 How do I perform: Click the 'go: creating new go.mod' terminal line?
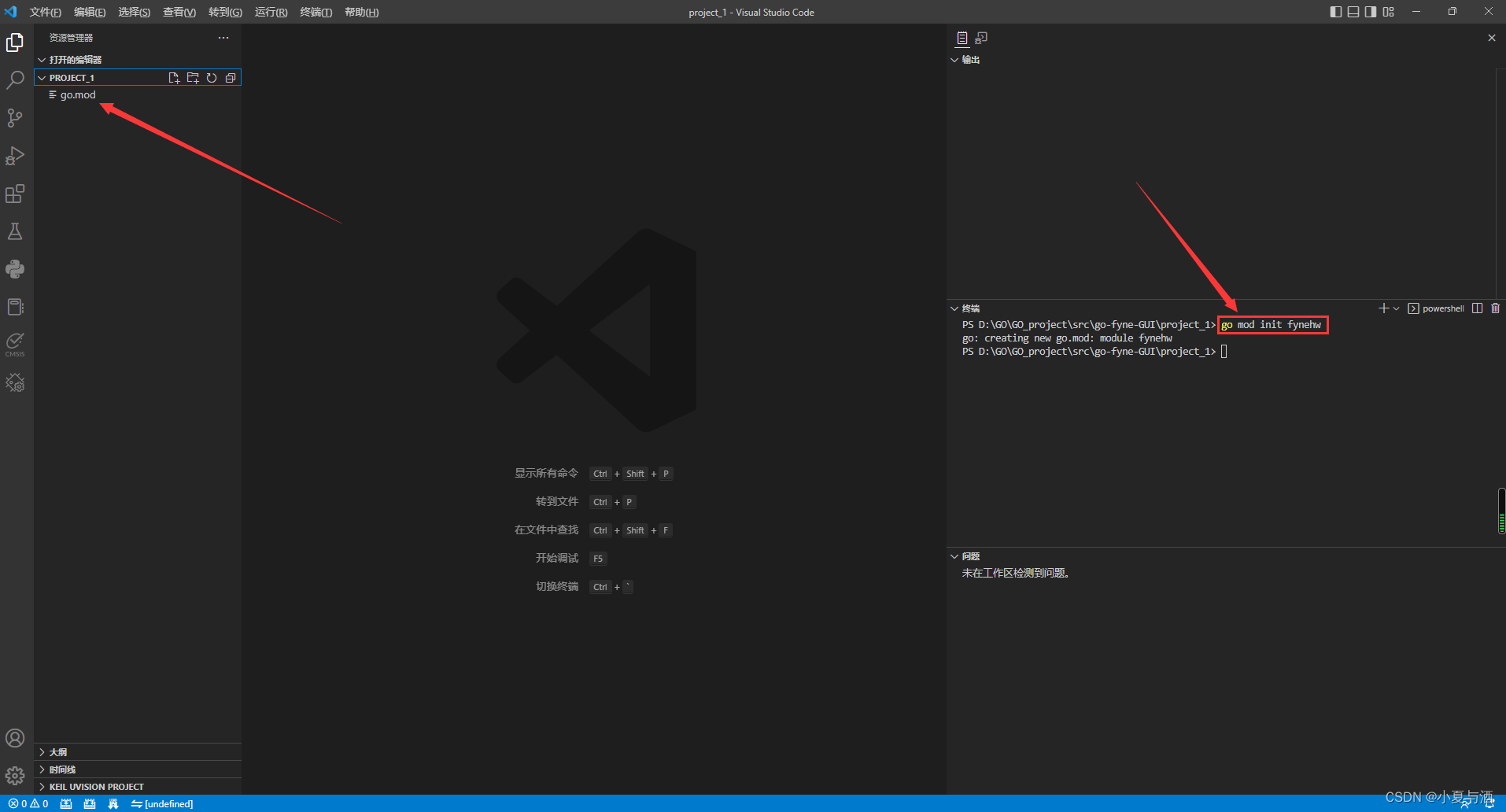(1067, 338)
